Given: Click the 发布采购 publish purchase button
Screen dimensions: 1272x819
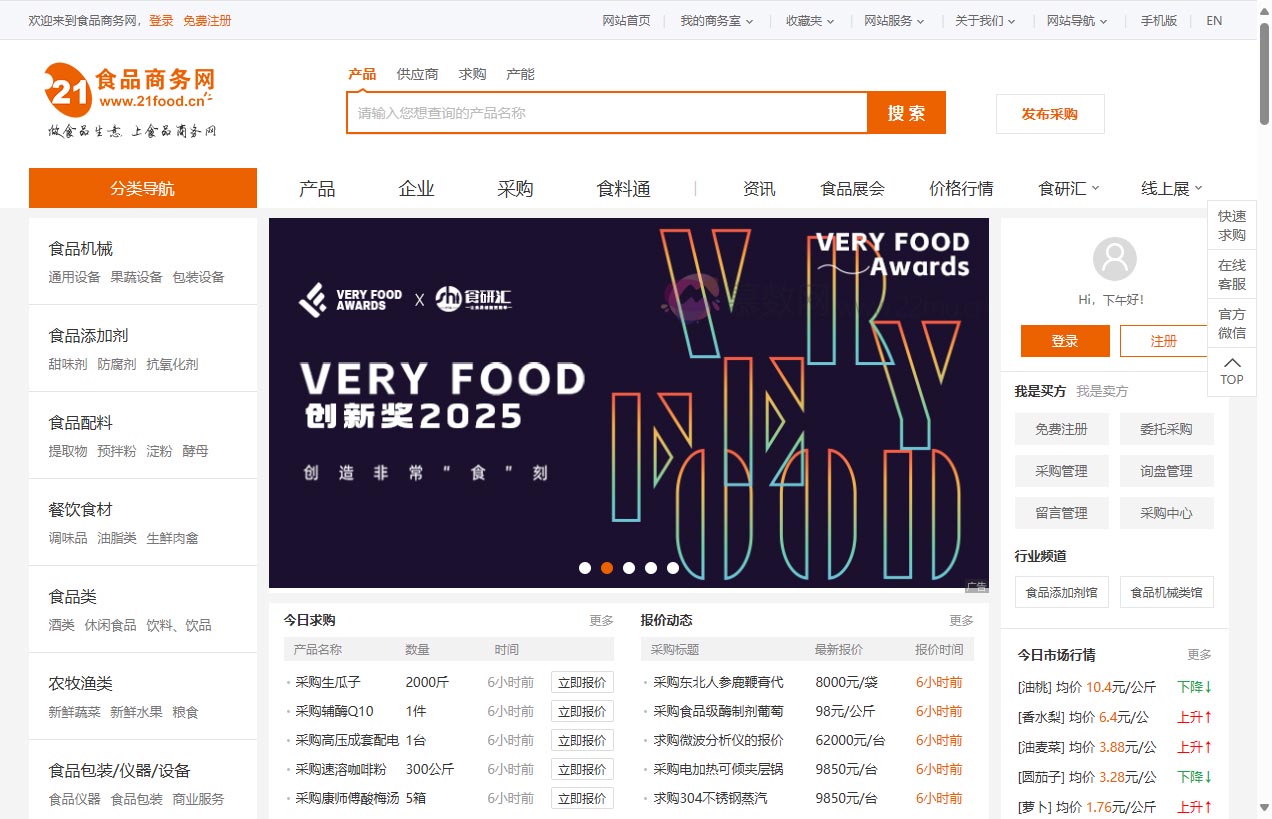Looking at the screenshot, I should tap(1049, 114).
